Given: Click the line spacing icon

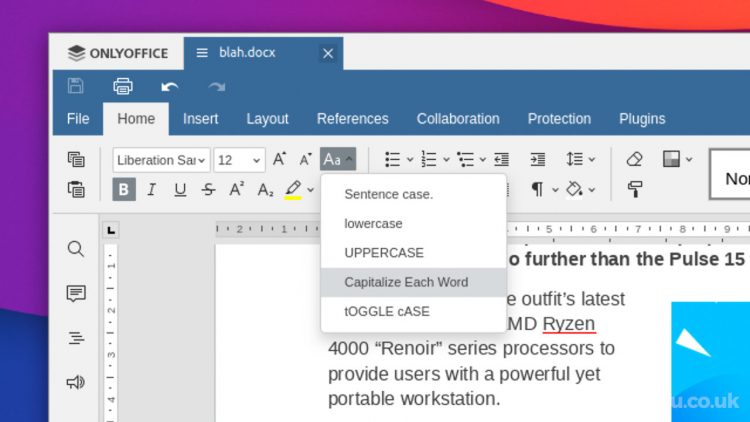Looking at the screenshot, I should (x=574, y=159).
